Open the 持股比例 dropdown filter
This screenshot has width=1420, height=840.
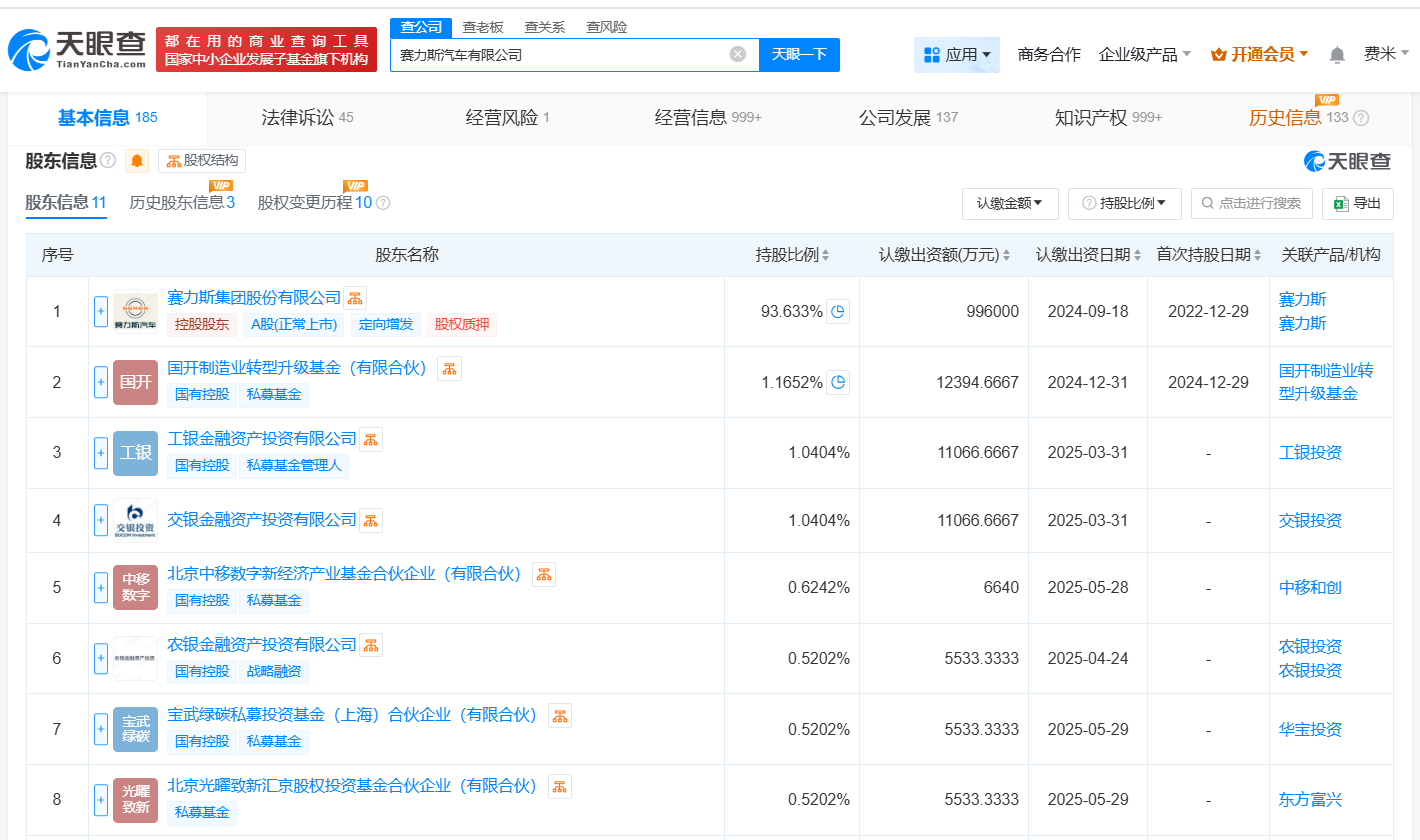pos(1125,203)
